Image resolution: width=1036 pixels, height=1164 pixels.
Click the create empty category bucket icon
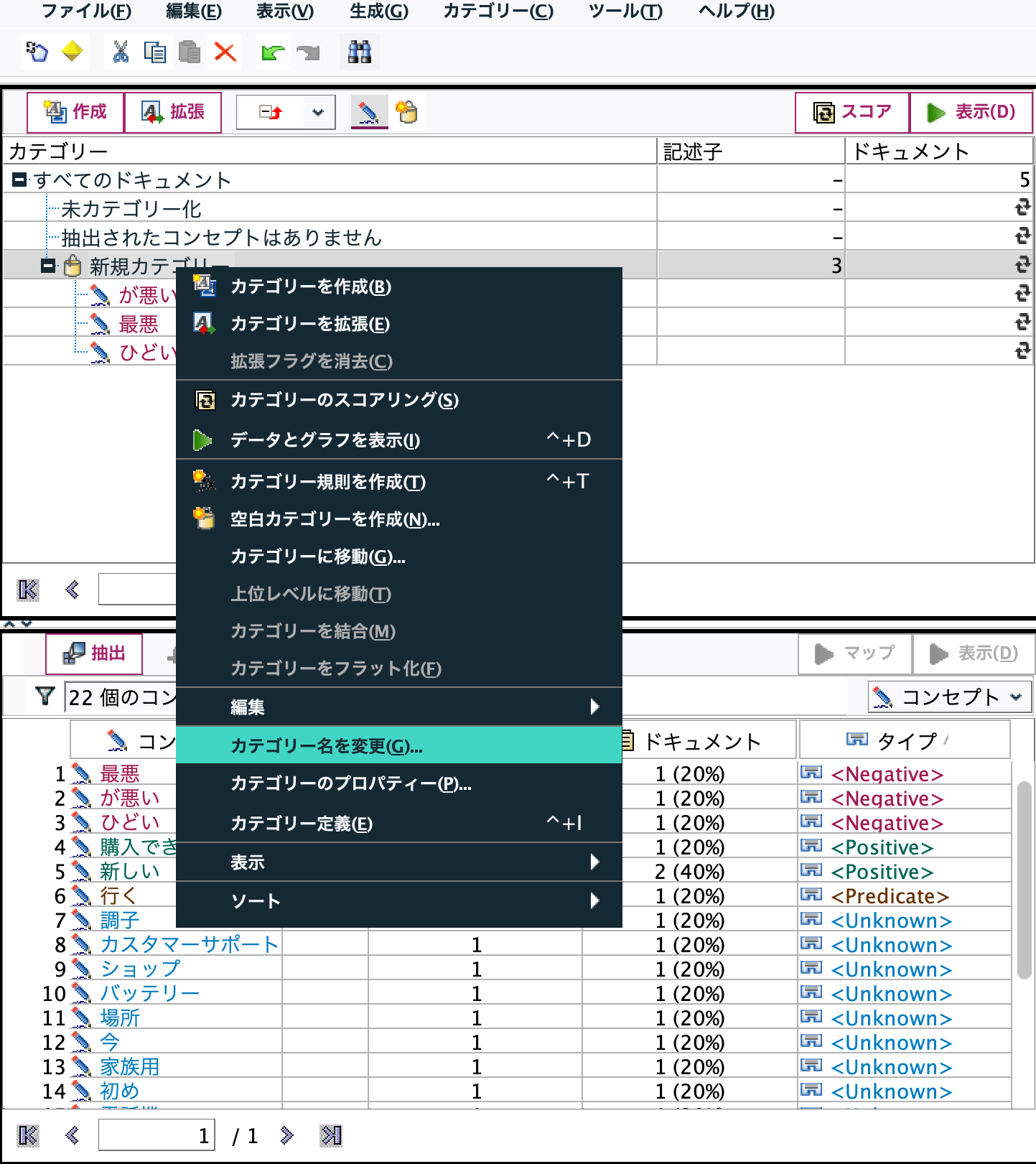pyautogui.click(x=407, y=112)
